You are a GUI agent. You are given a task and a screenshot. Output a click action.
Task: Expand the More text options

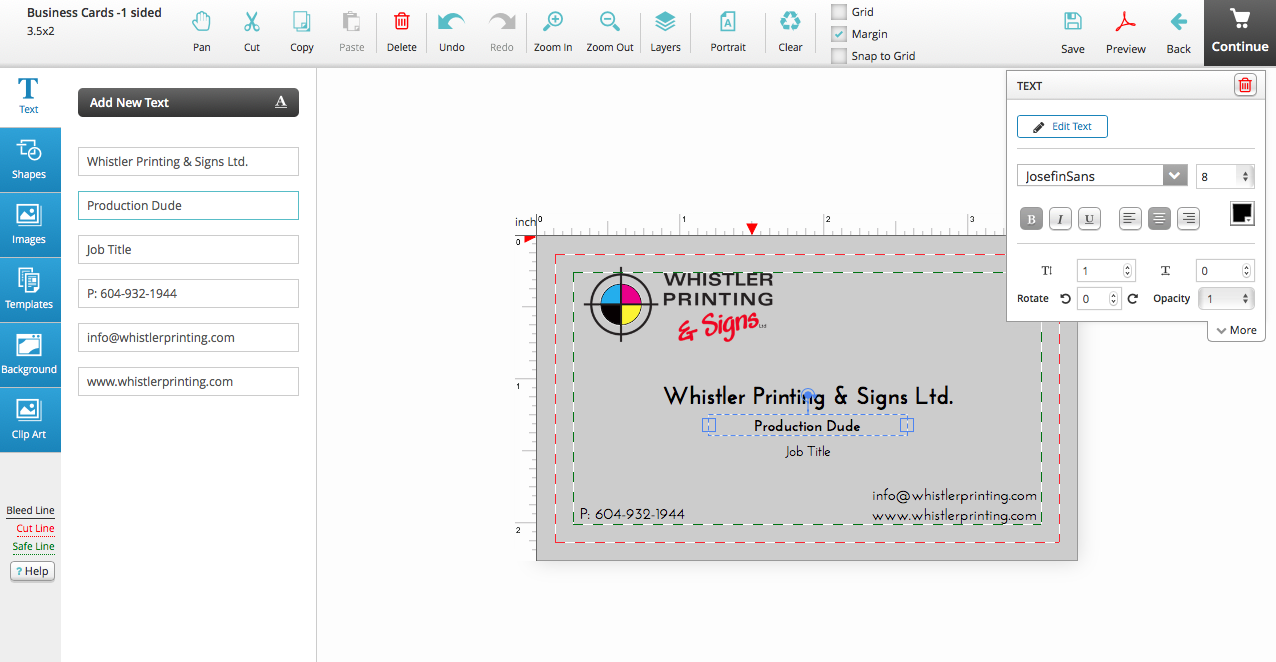[1235, 330]
